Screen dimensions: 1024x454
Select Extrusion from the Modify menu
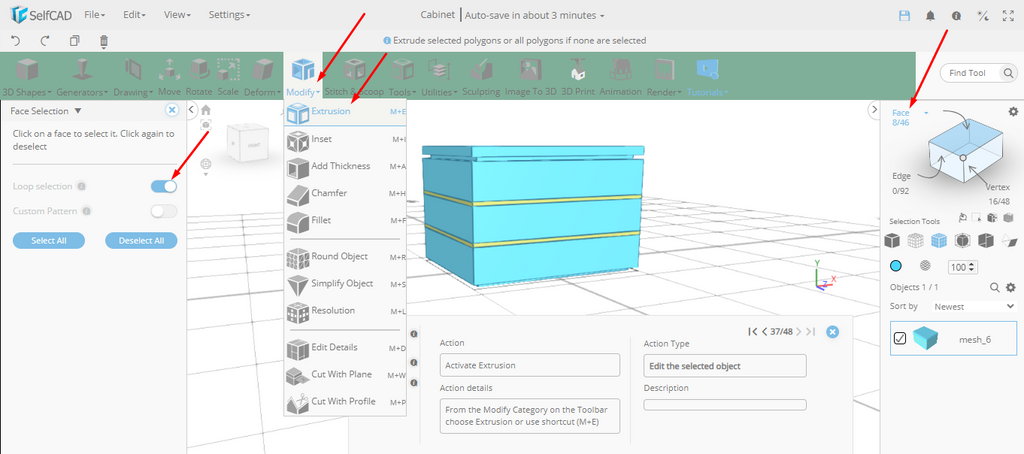pyautogui.click(x=330, y=112)
